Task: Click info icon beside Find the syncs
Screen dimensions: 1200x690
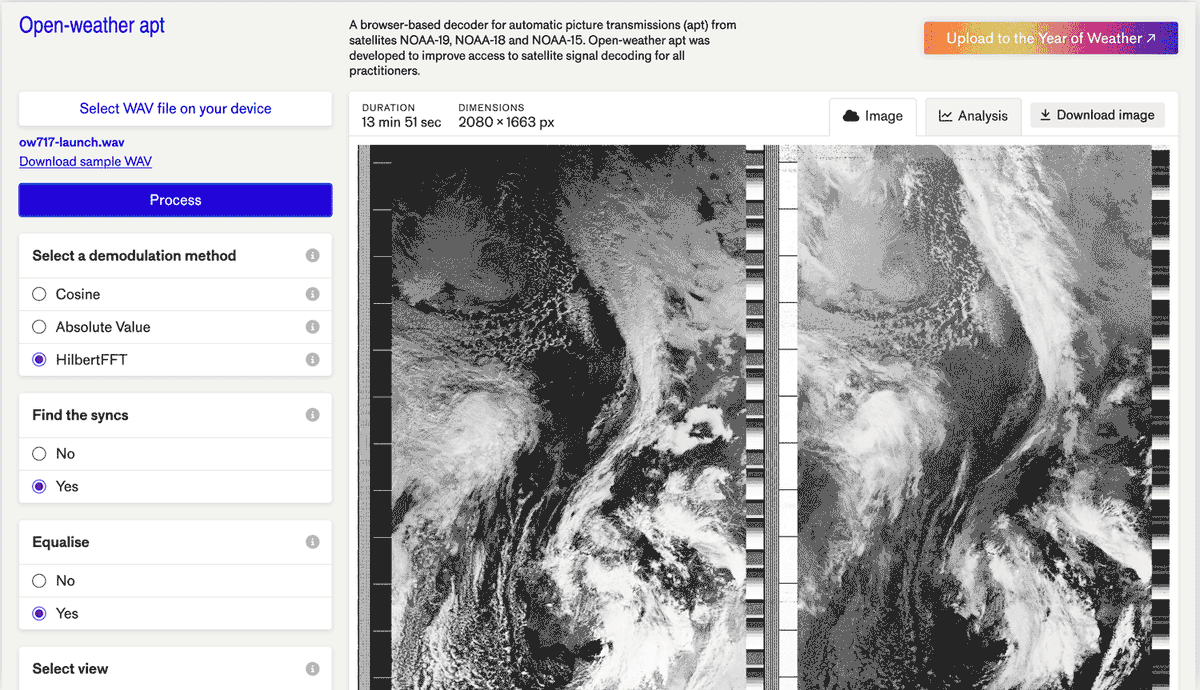Action: point(312,415)
